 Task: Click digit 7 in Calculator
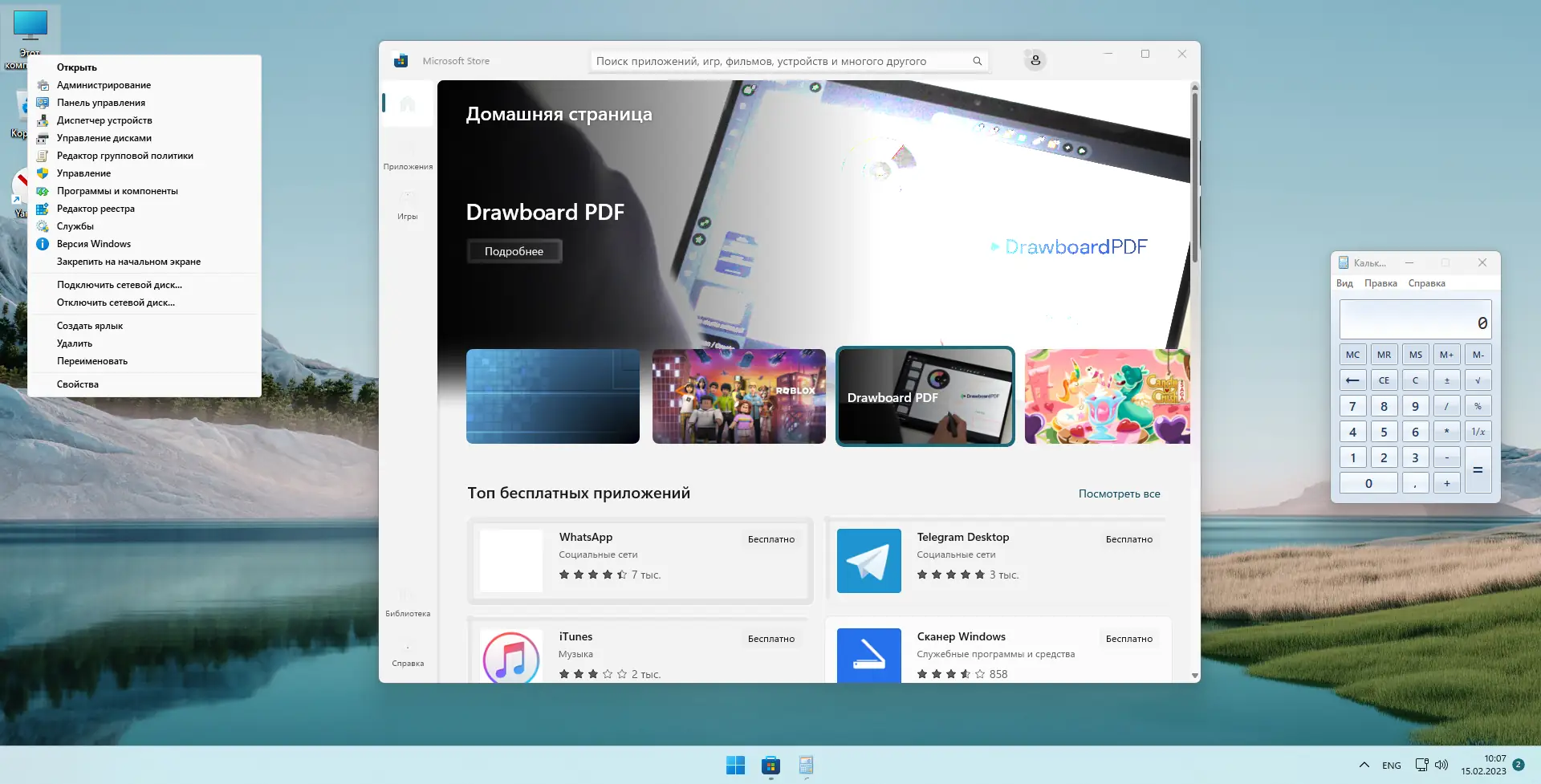1352,406
